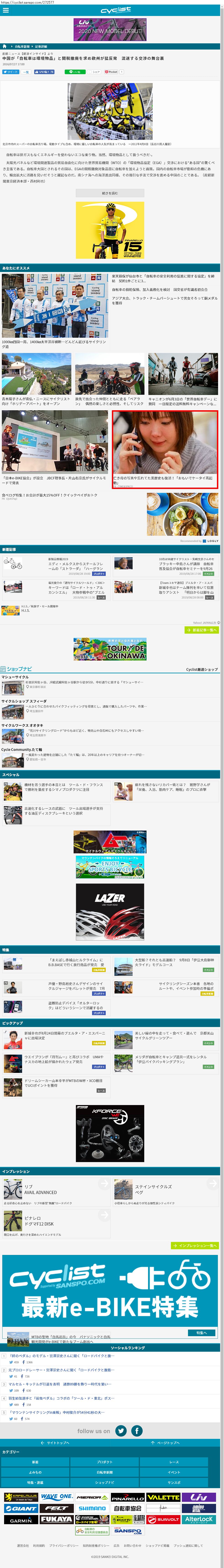Image resolution: width=224 pixels, height=1568 pixels.
Task: Open the LAZER helmet advertisement
Action: (110, 912)
